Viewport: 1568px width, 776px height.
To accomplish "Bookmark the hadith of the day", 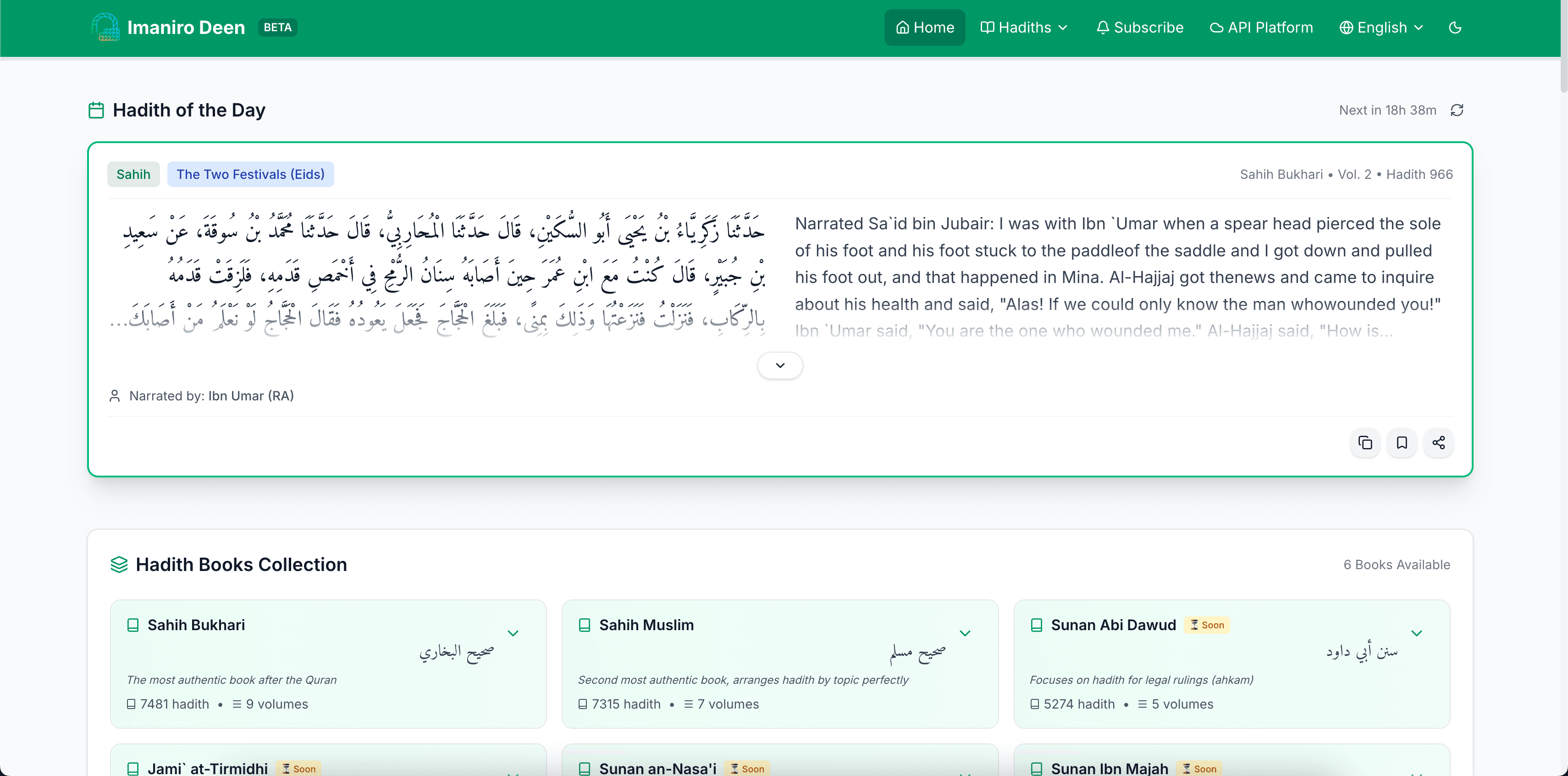I will 1402,443.
